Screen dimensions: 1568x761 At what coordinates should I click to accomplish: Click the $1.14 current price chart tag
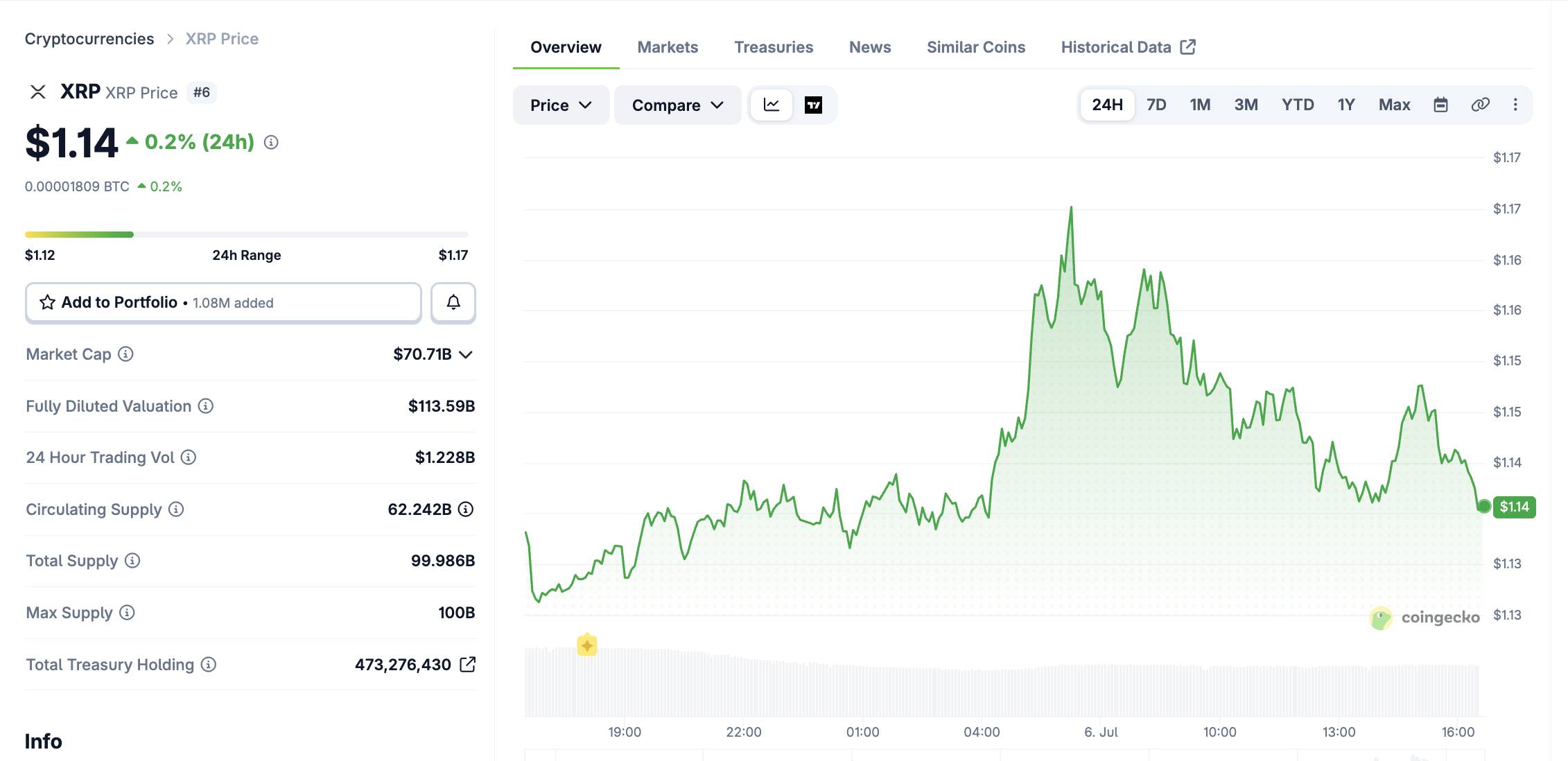point(1514,507)
